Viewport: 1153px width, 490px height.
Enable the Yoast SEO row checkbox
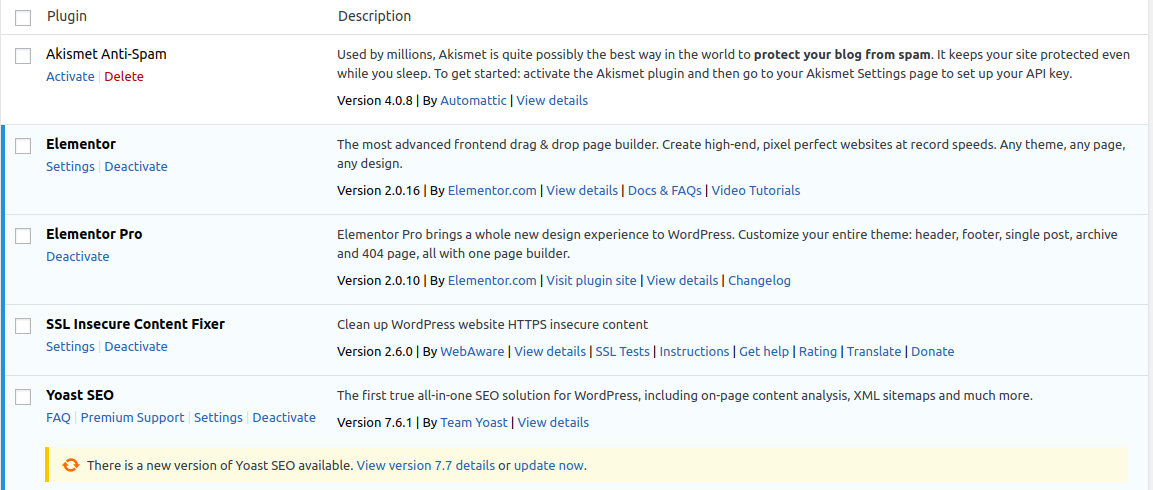coord(23,397)
